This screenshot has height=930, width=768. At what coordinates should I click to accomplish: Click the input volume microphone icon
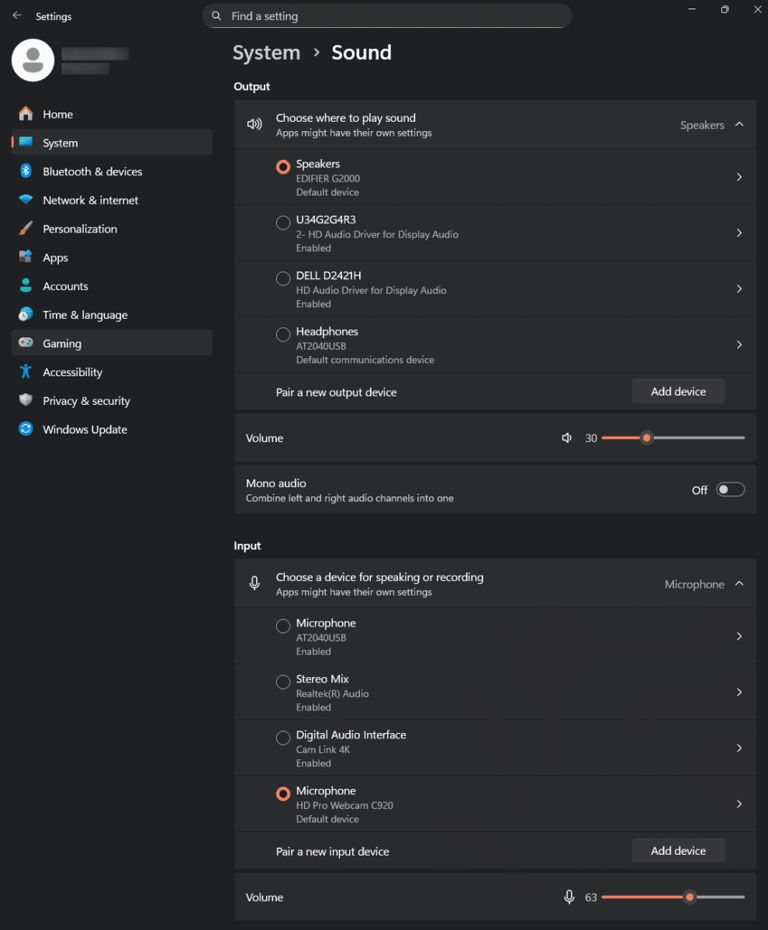(x=568, y=897)
